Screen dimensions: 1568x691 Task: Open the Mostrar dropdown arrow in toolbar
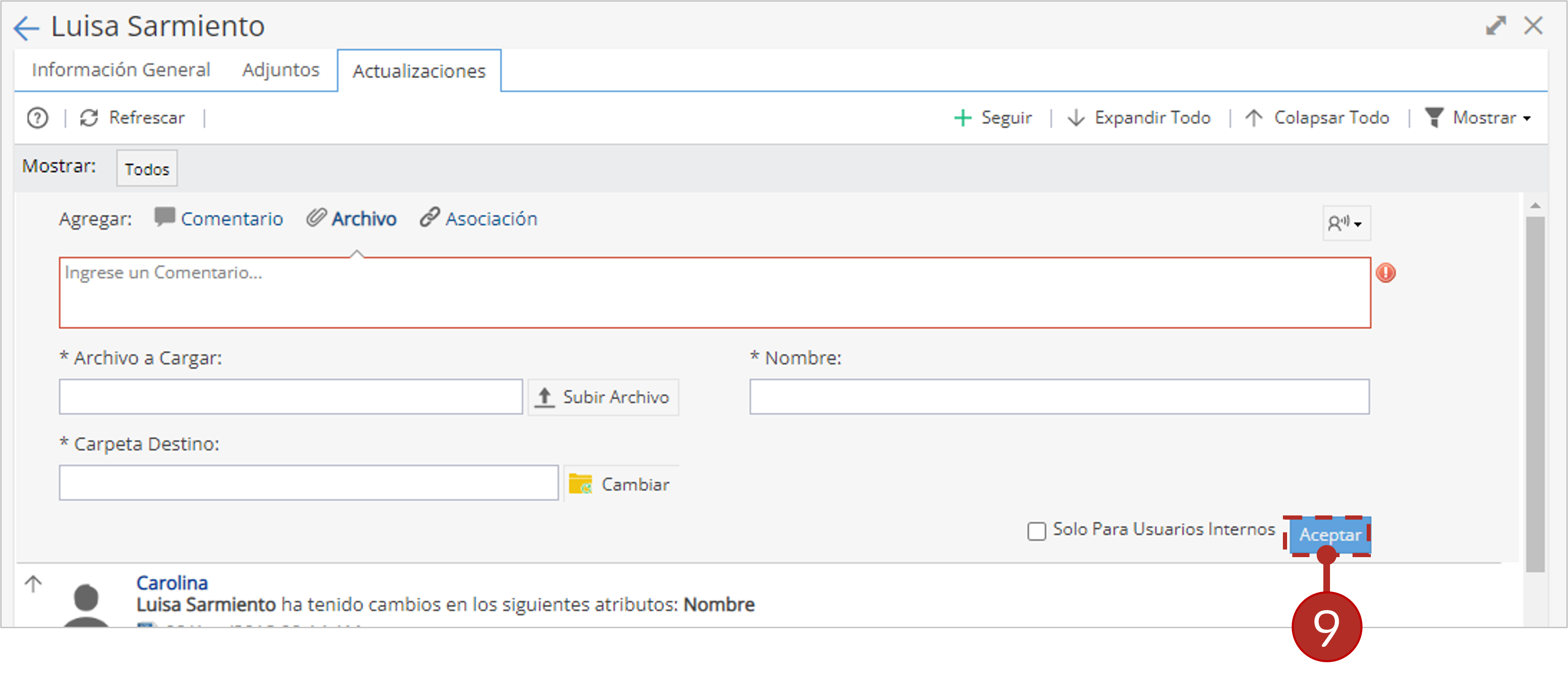pyautogui.click(x=1527, y=119)
